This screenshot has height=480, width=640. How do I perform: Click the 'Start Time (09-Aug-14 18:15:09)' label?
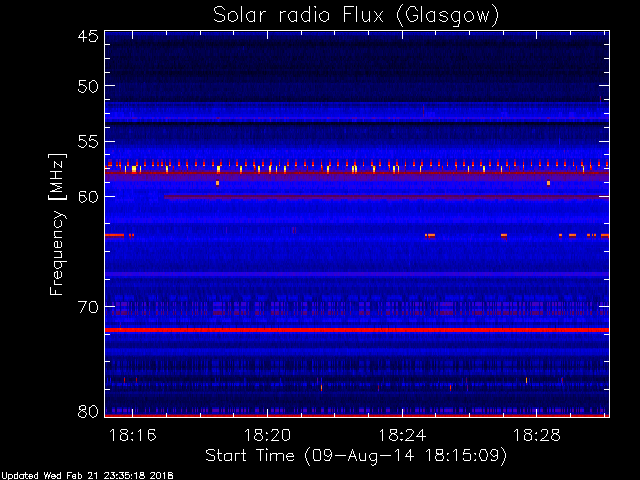click(356, 456)
